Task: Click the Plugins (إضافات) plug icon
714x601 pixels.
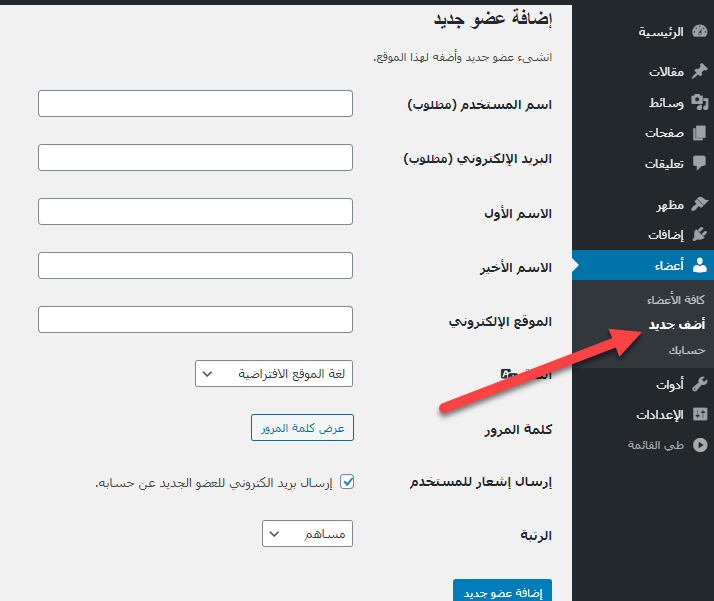Action: [699, 235]
